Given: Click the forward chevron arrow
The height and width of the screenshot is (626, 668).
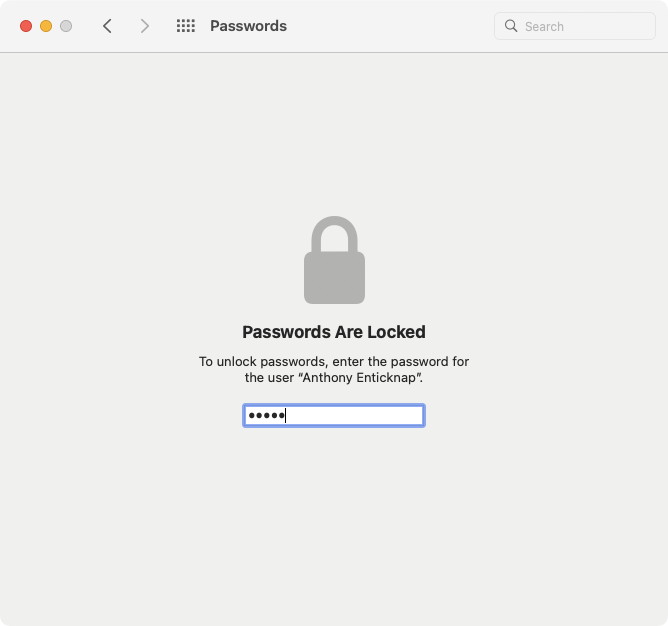Looking at the screenshot, I should point(145,26).
